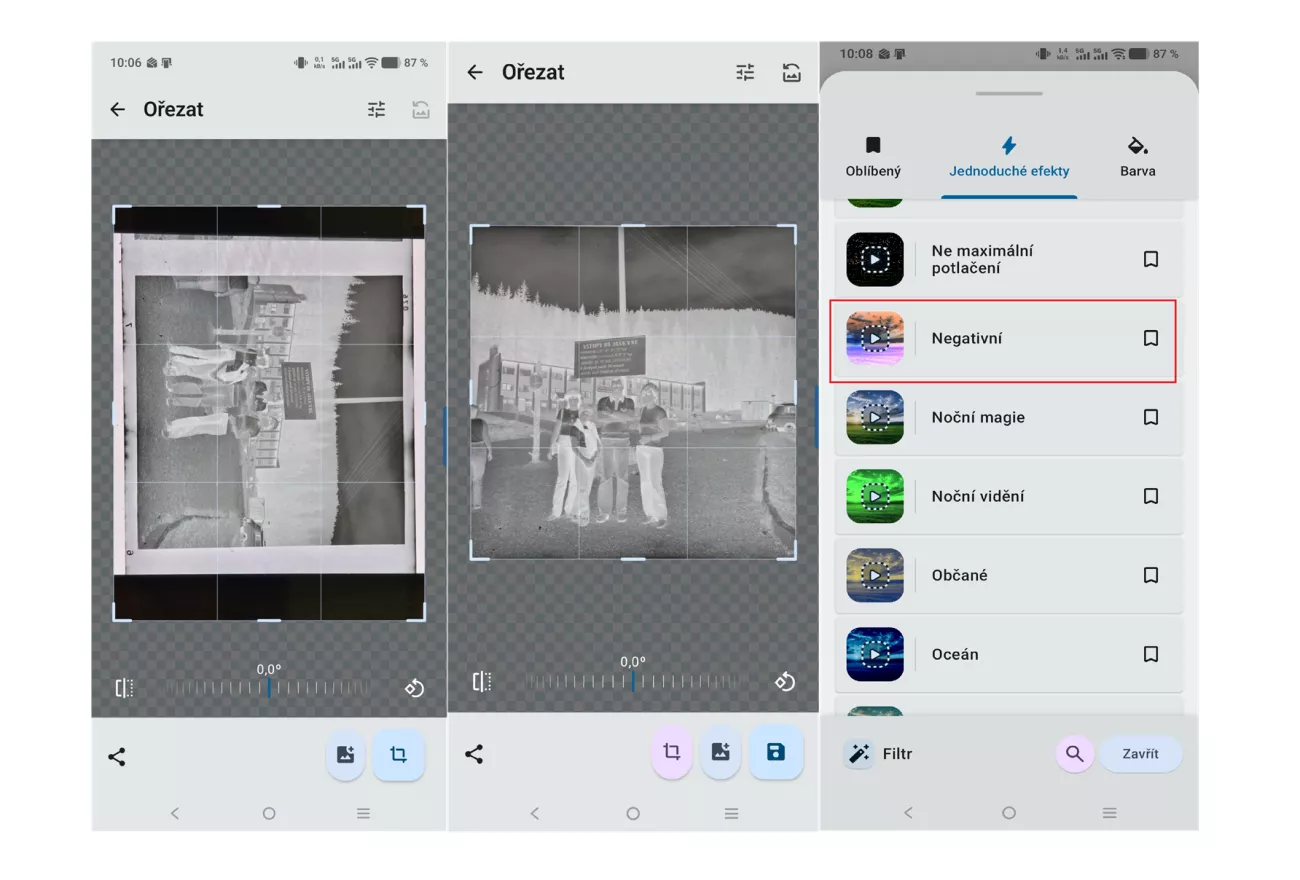Click the rotation angle ruler in second screen
Screen dimensions: 1300x880
coord(634,682)
